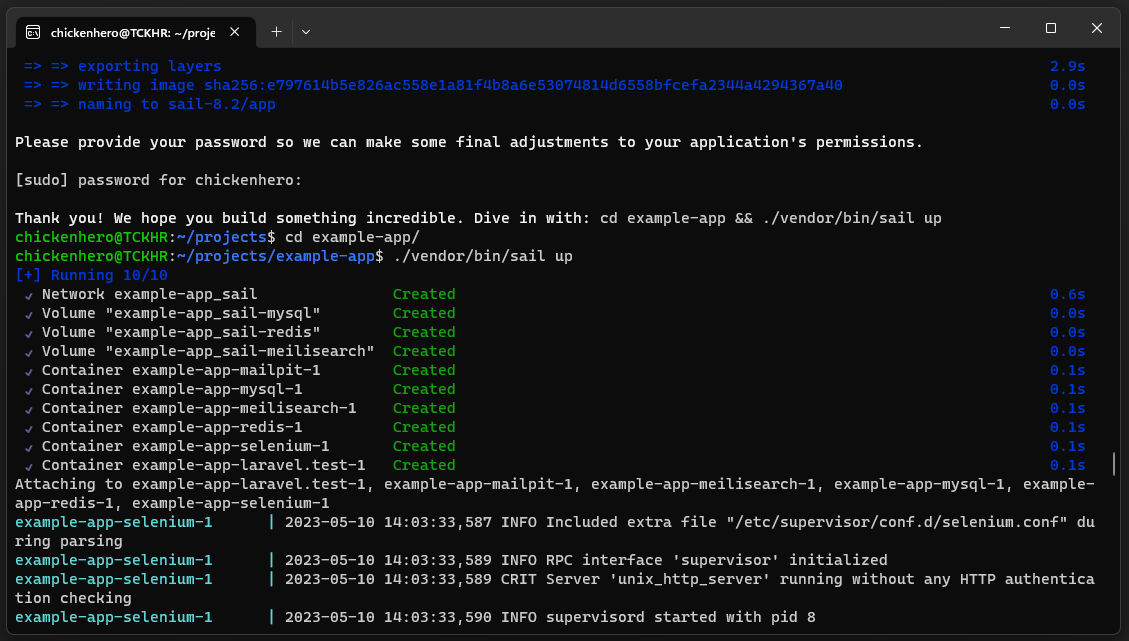The height and width of the screenshot is (641, 1129).
Task: Click the checkmark beside Volume example-app-sail-meilisearch
Action: (x=28, y=351)
